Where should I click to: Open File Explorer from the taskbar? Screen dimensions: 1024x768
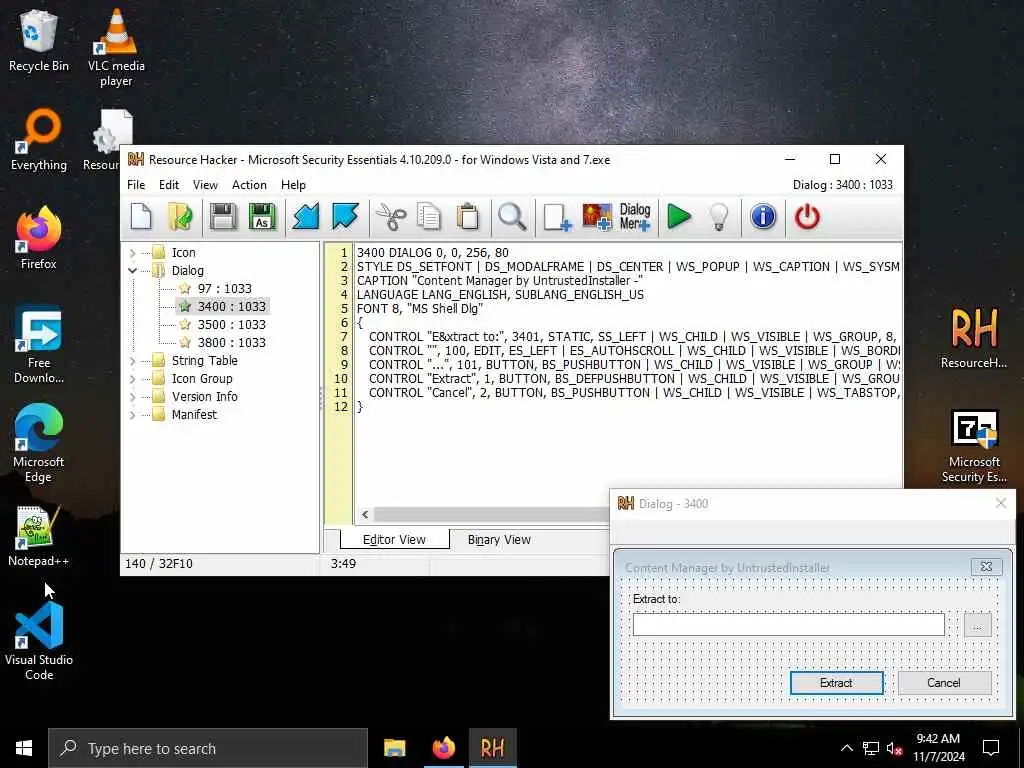tap(394, 748)
